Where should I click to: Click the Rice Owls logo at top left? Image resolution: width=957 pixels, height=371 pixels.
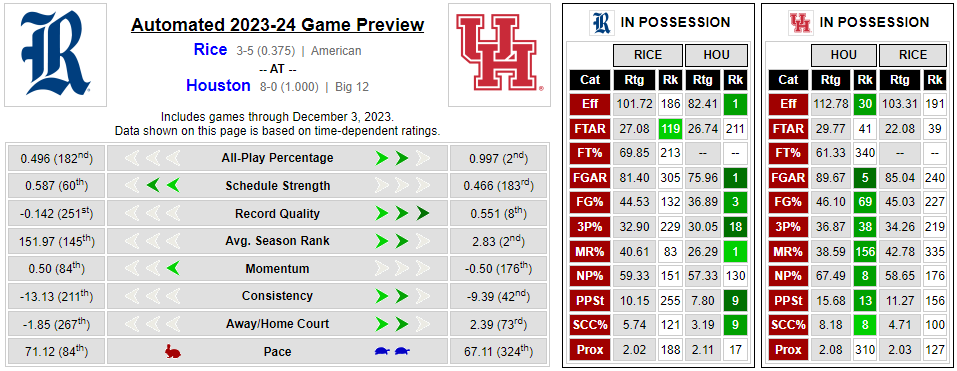pos(56,54)
